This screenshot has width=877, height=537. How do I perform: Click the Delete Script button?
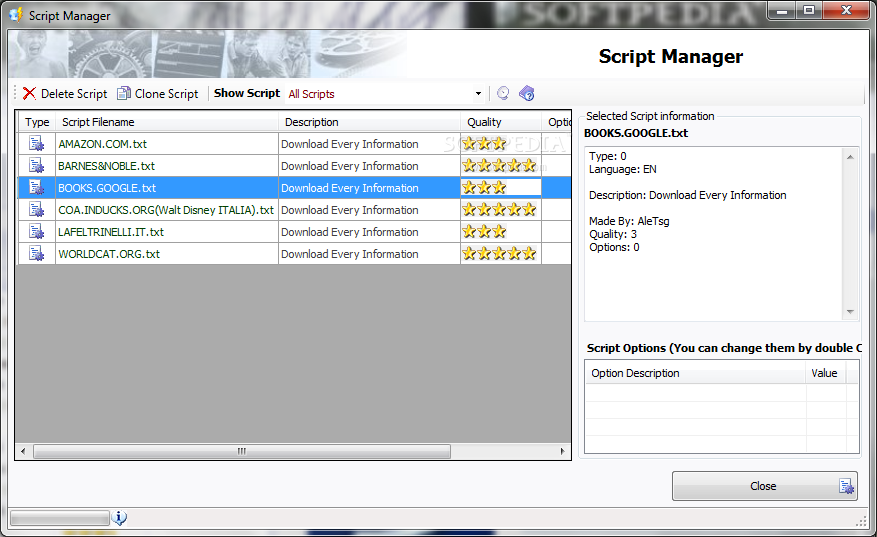65,93
